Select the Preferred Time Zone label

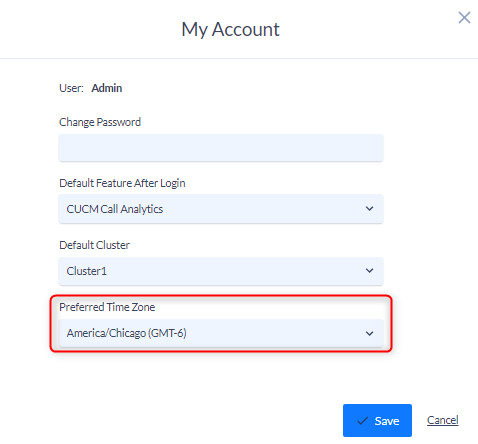pyautogui.click(x=107, y=307)
